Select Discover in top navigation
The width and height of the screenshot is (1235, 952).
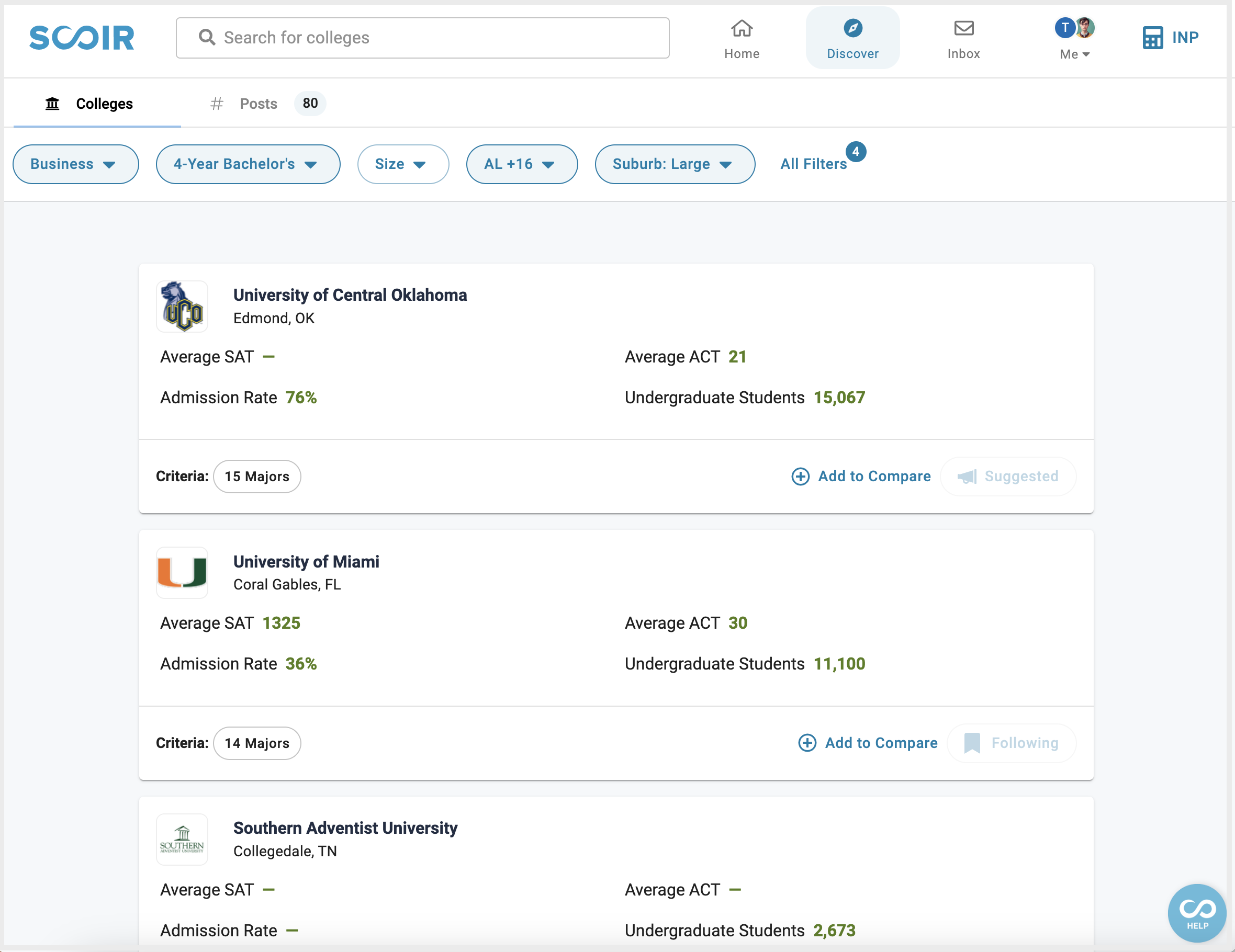[x=852, y=38]
